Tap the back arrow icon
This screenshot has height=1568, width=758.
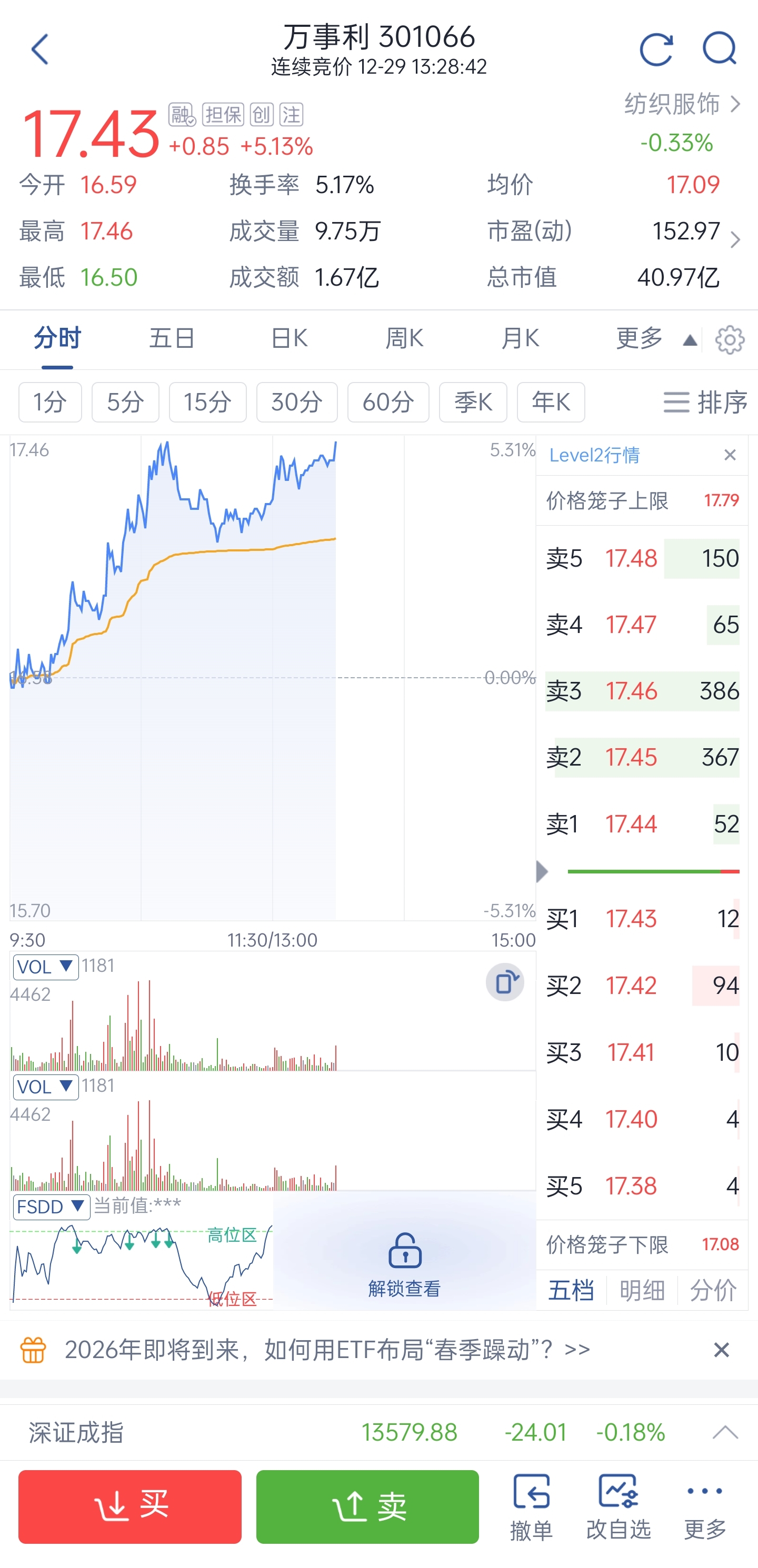40,50
